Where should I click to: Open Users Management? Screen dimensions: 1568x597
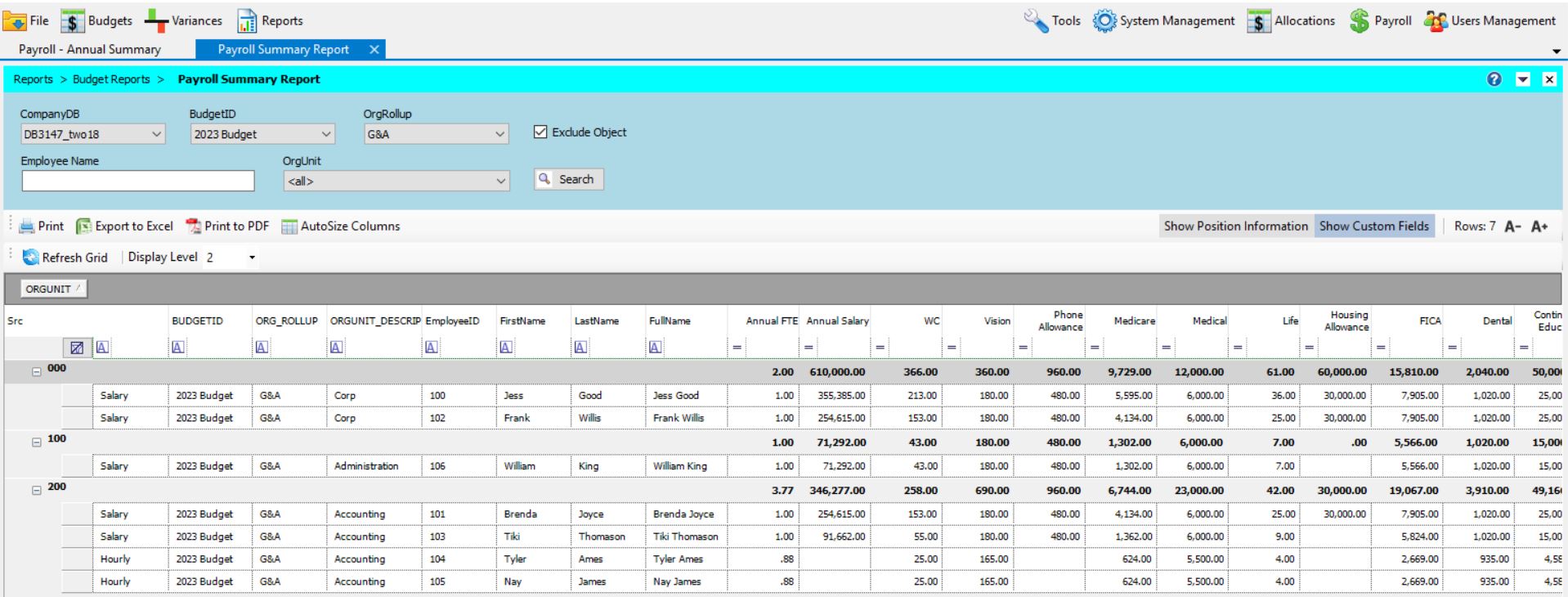[1490, 21]
